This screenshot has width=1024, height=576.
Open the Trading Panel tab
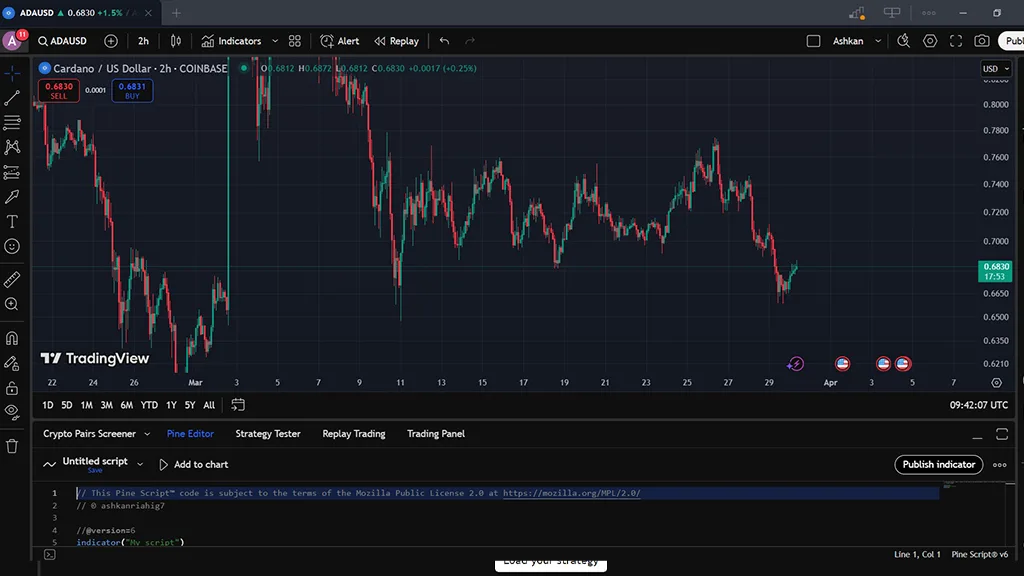435,434
